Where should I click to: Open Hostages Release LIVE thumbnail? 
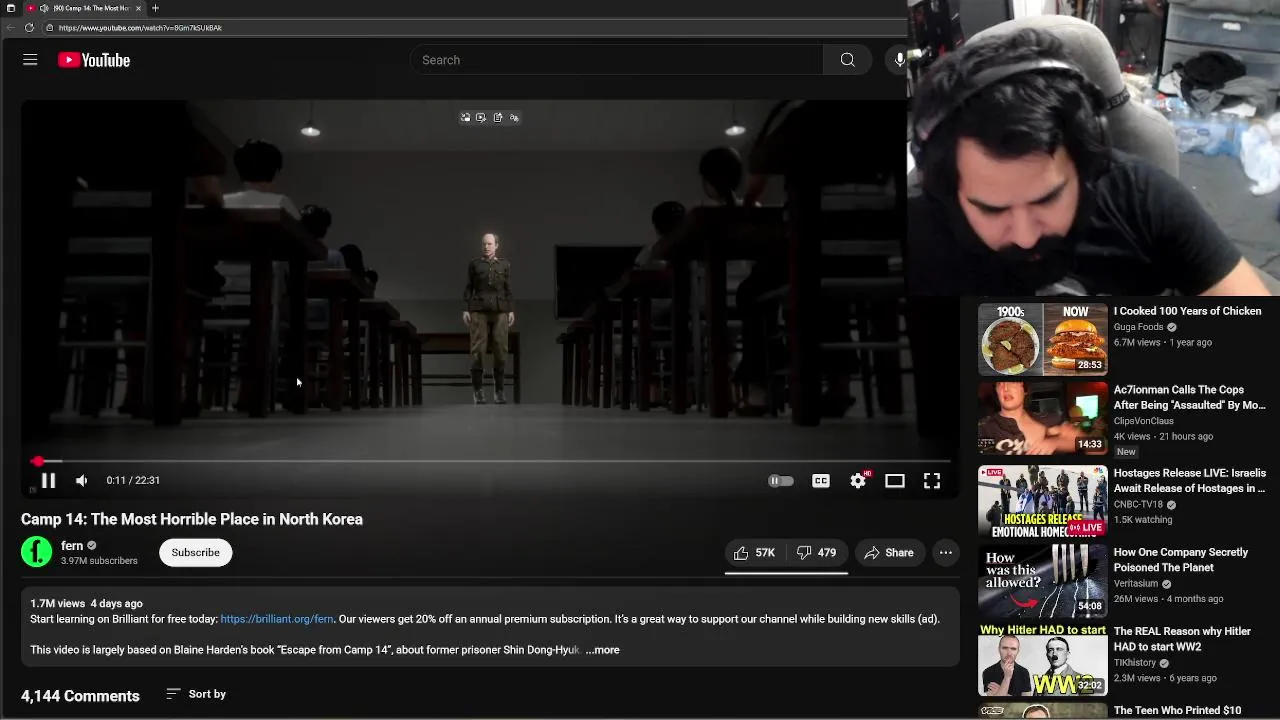pos(1043,501)
